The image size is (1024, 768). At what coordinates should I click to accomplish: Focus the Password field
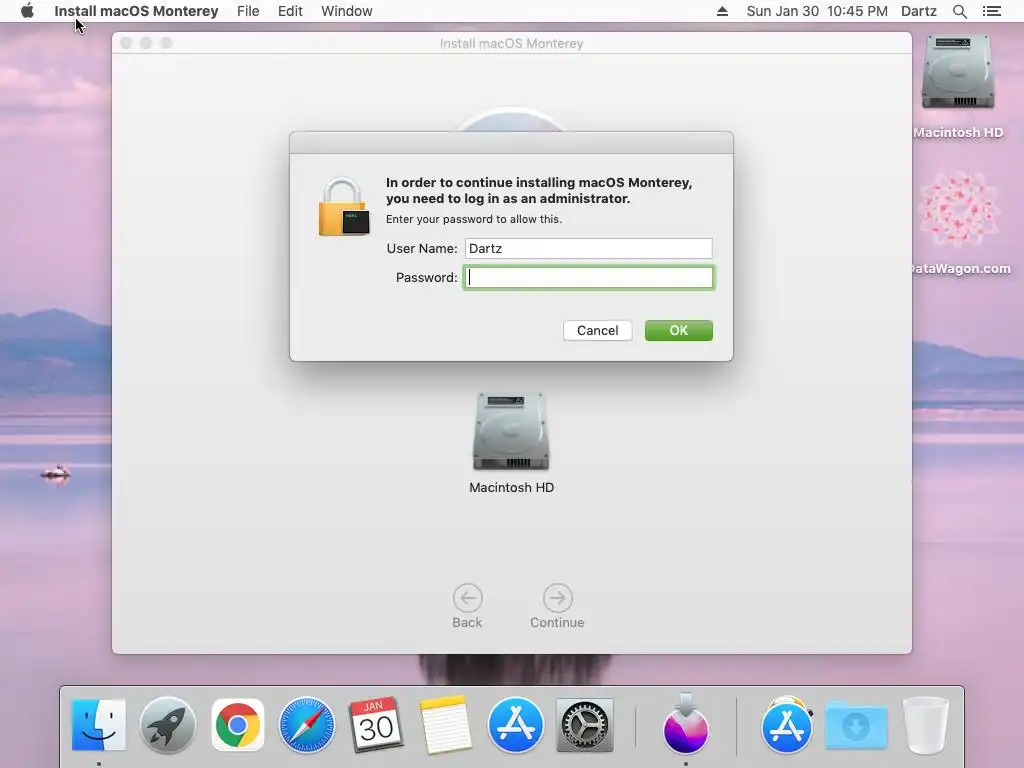pos(588,278)
